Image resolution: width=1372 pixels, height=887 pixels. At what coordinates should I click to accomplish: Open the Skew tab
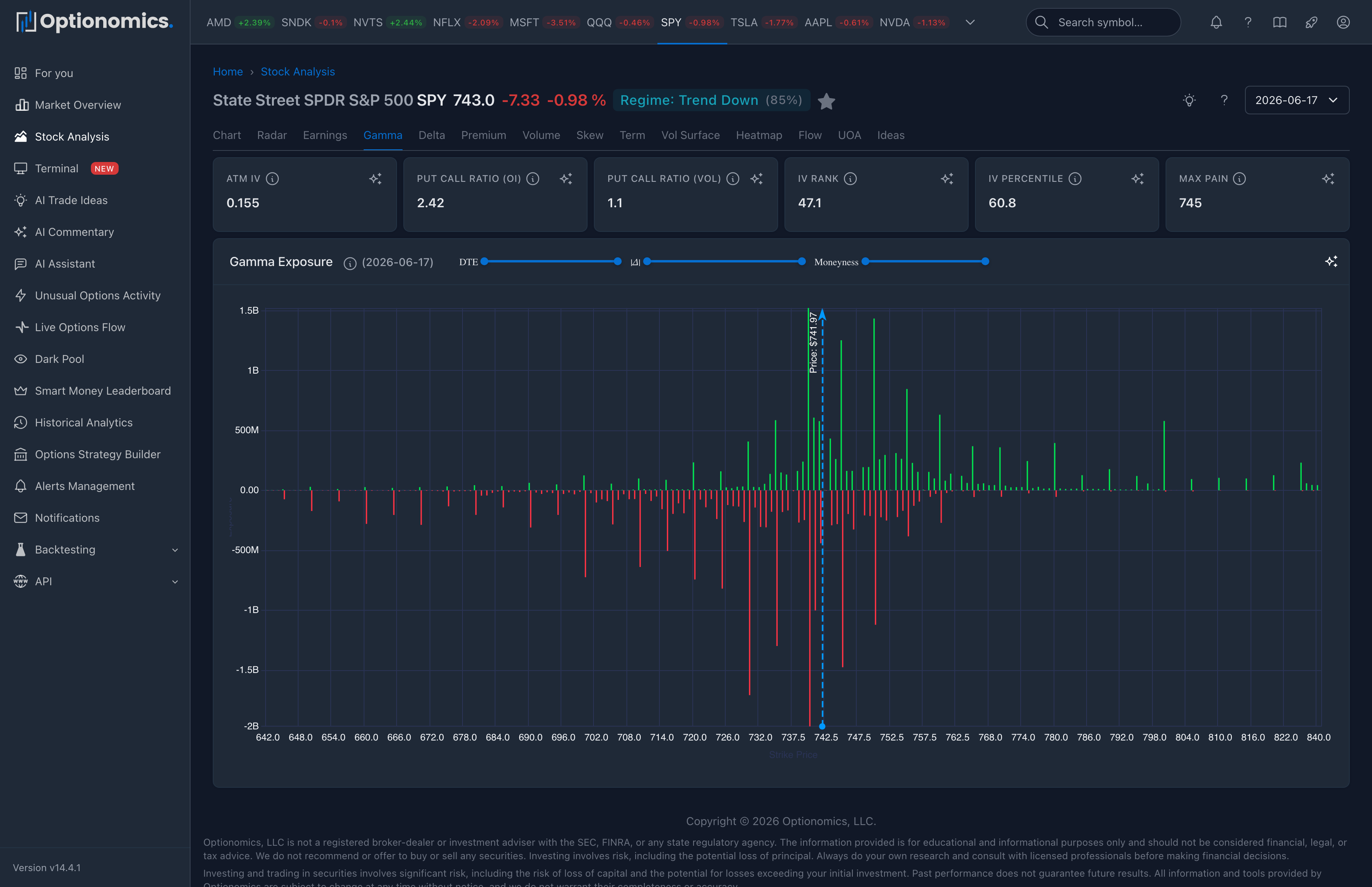(x=590, y=135)
